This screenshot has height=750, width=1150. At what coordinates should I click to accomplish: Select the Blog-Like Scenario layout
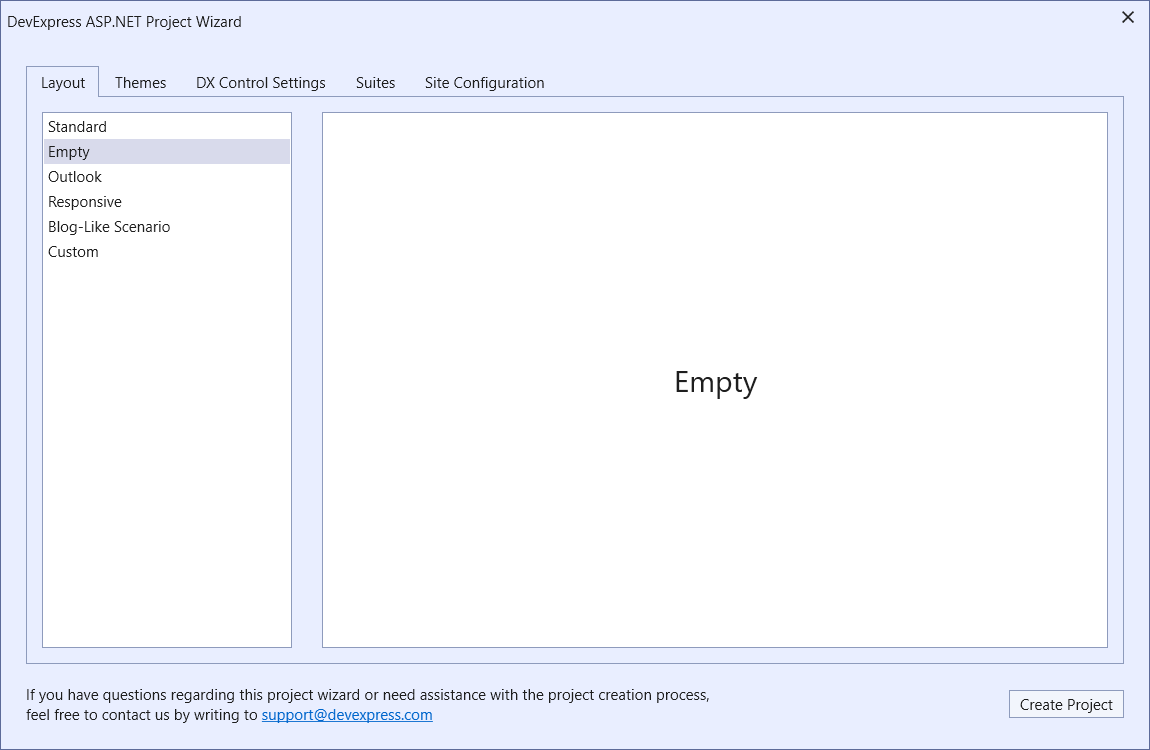tap(166, 227)
